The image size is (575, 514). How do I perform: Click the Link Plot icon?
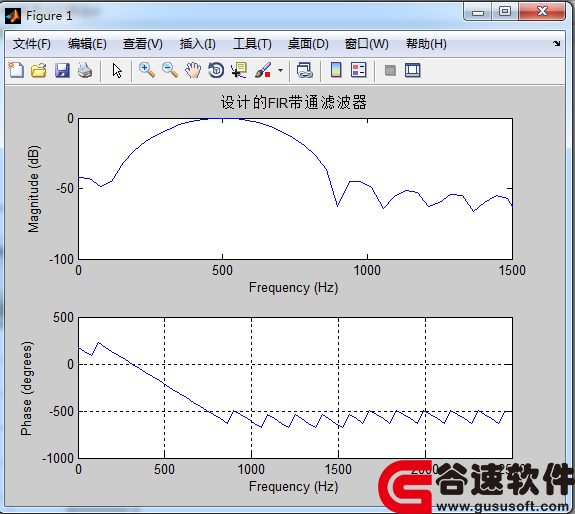click(304, 70)
